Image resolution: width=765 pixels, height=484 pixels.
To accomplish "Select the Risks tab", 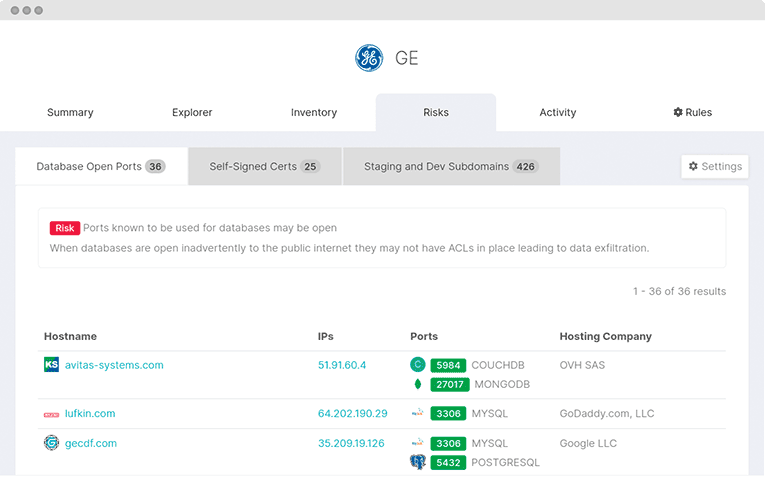I will click(436, 112).
